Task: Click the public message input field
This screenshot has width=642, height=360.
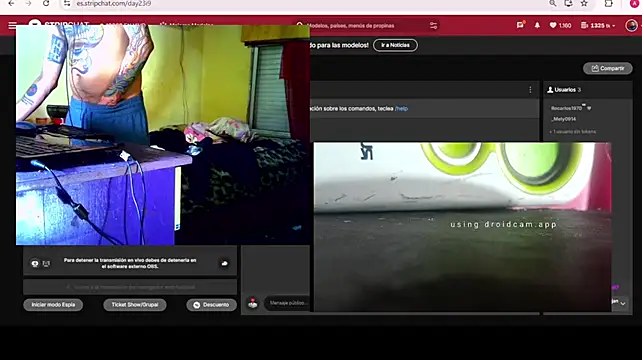Action: point(288,303)
